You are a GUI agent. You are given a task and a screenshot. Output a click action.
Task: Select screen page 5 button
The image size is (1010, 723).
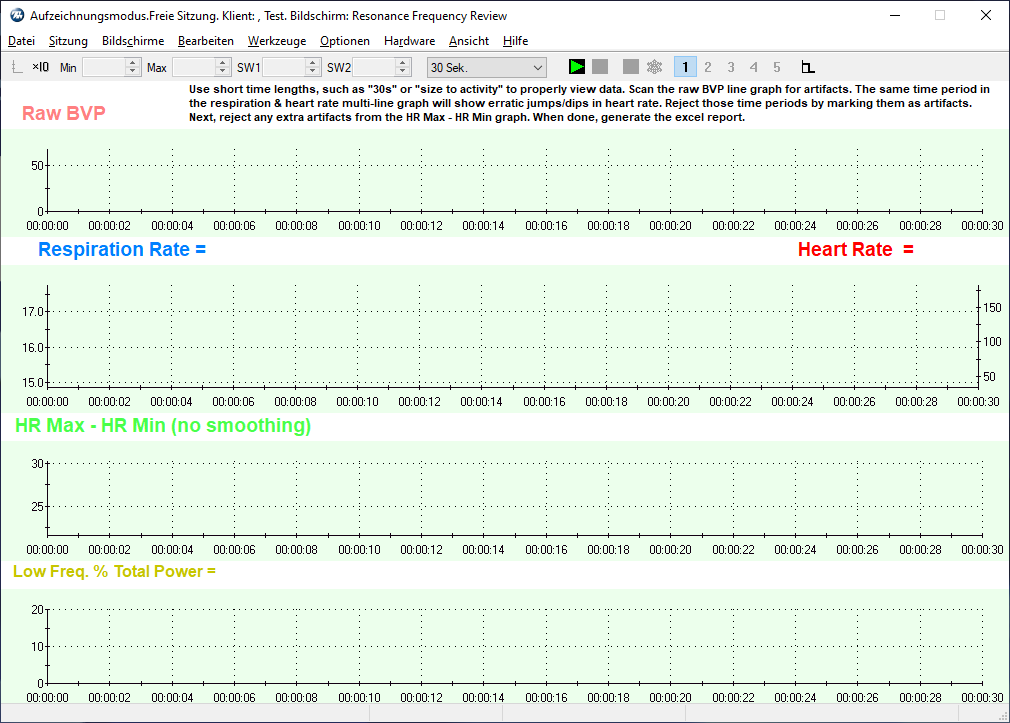click(777, 67)
